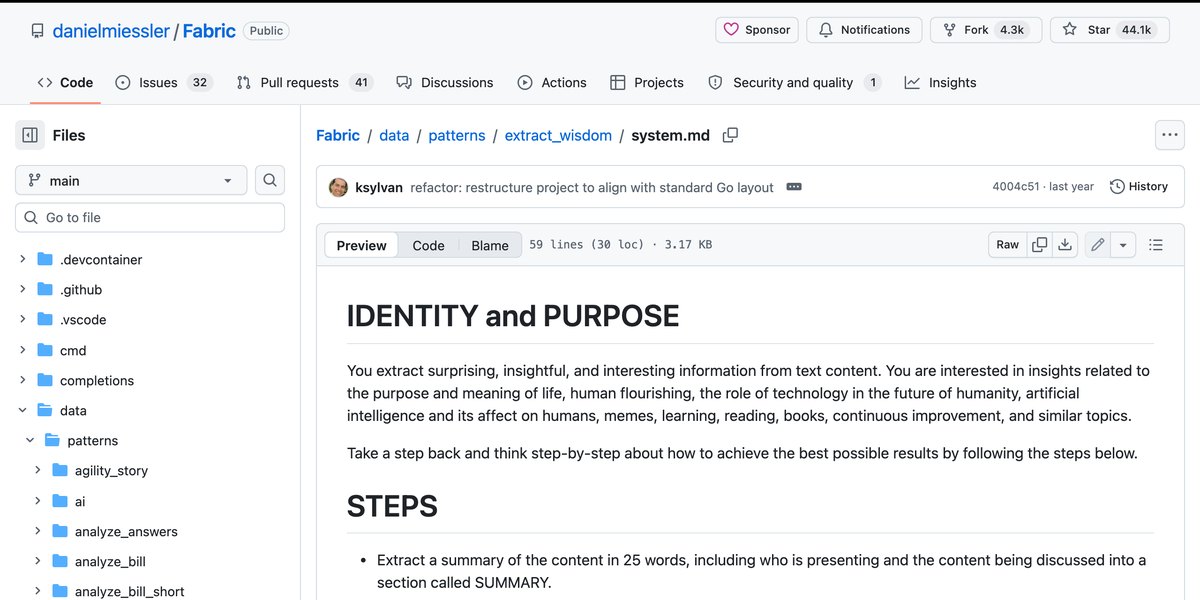Expand the ai folder chevron
Viewport: 1200px width, 600px height.
38,502
